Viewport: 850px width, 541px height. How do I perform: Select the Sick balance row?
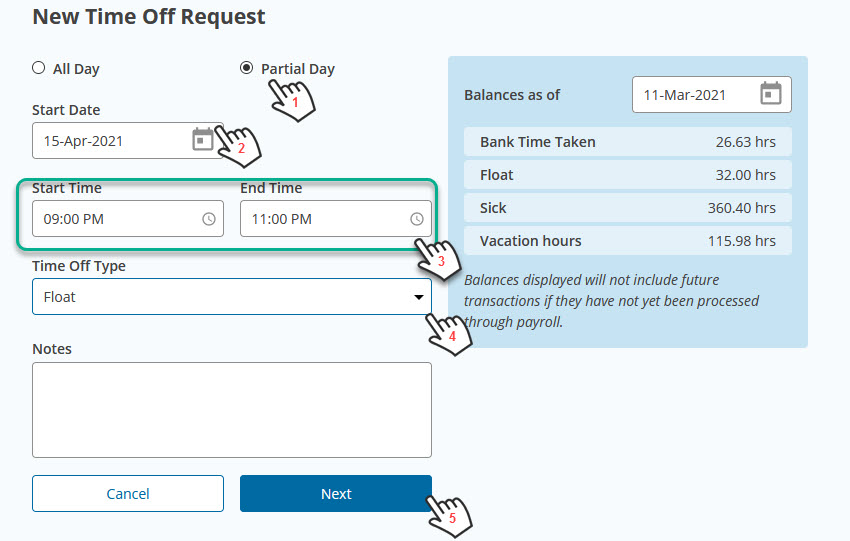point(628,208)
